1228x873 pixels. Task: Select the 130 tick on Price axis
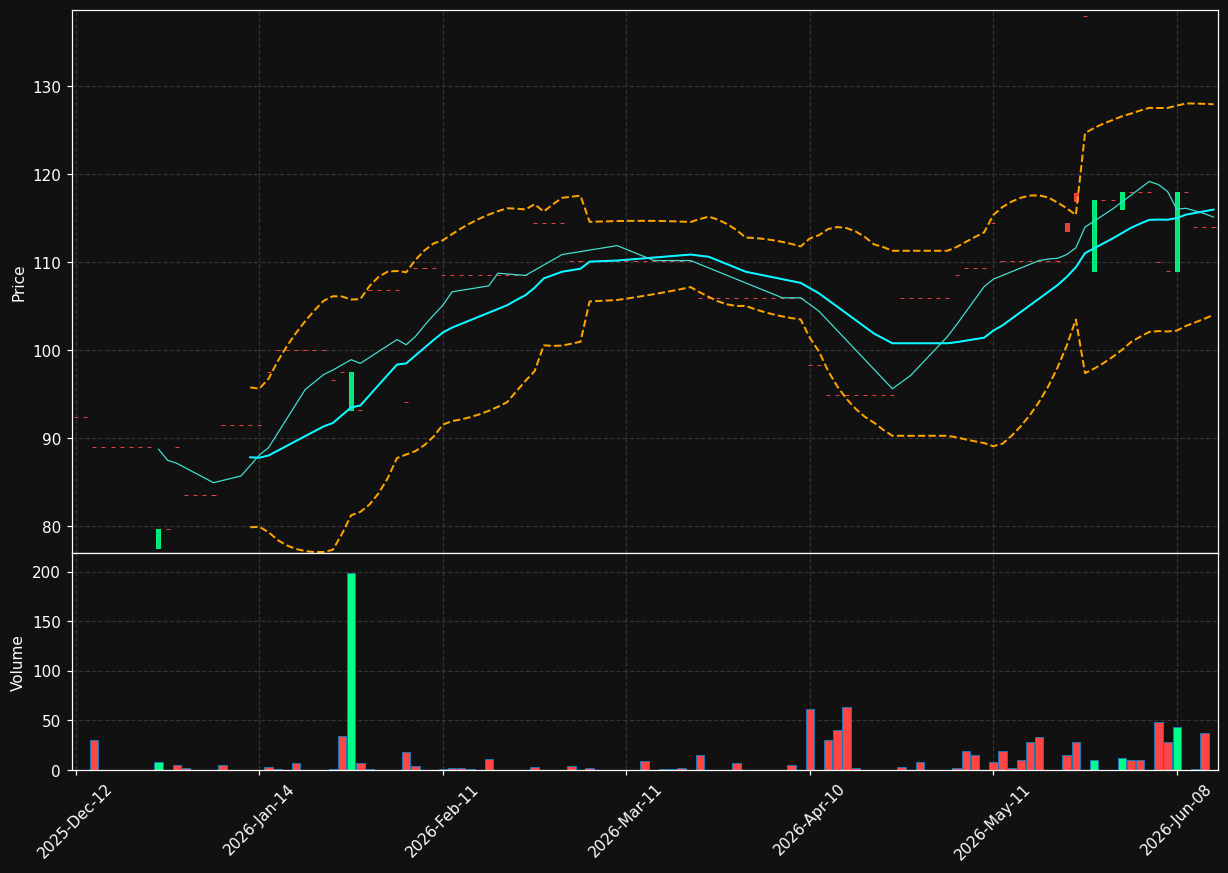48,87
